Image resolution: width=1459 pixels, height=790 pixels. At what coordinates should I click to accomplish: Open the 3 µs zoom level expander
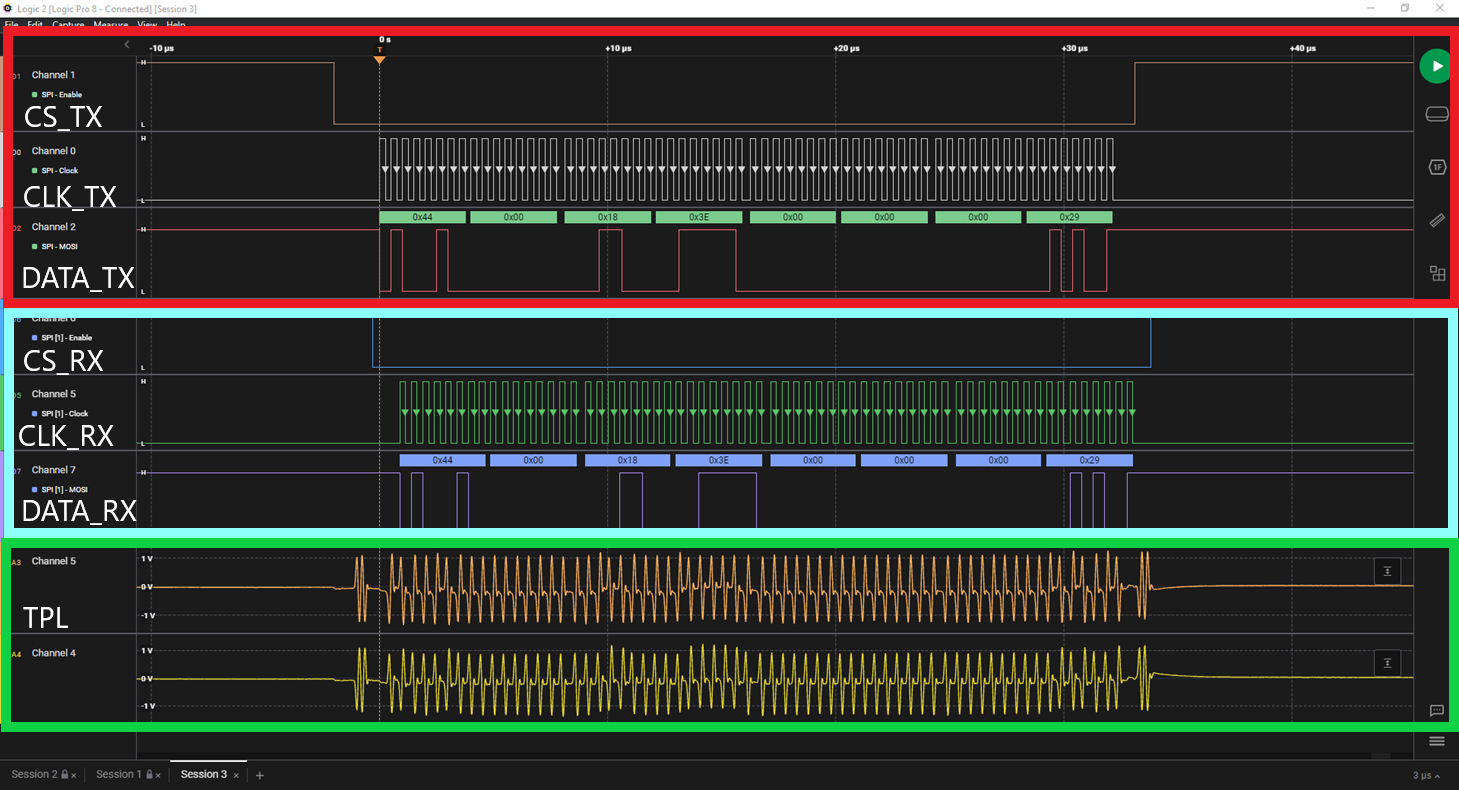point(1424,774)
